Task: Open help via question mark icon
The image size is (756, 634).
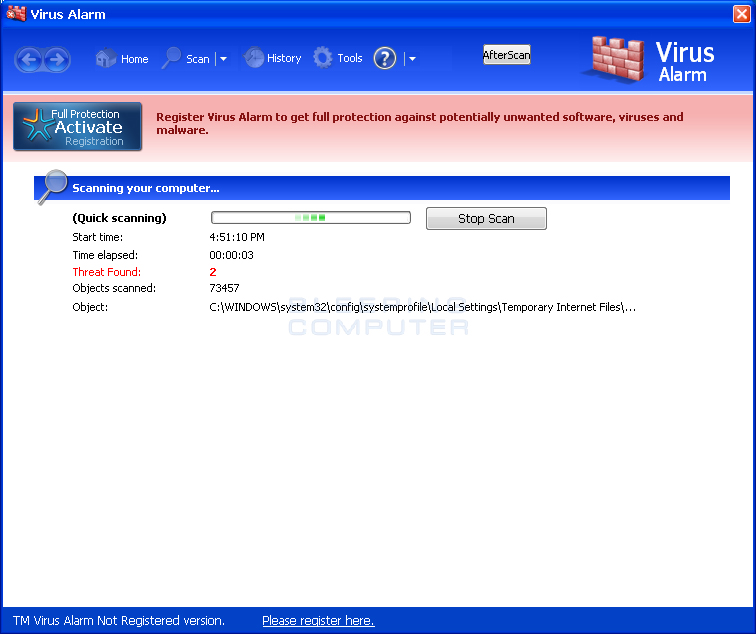Action: point(385,58)
